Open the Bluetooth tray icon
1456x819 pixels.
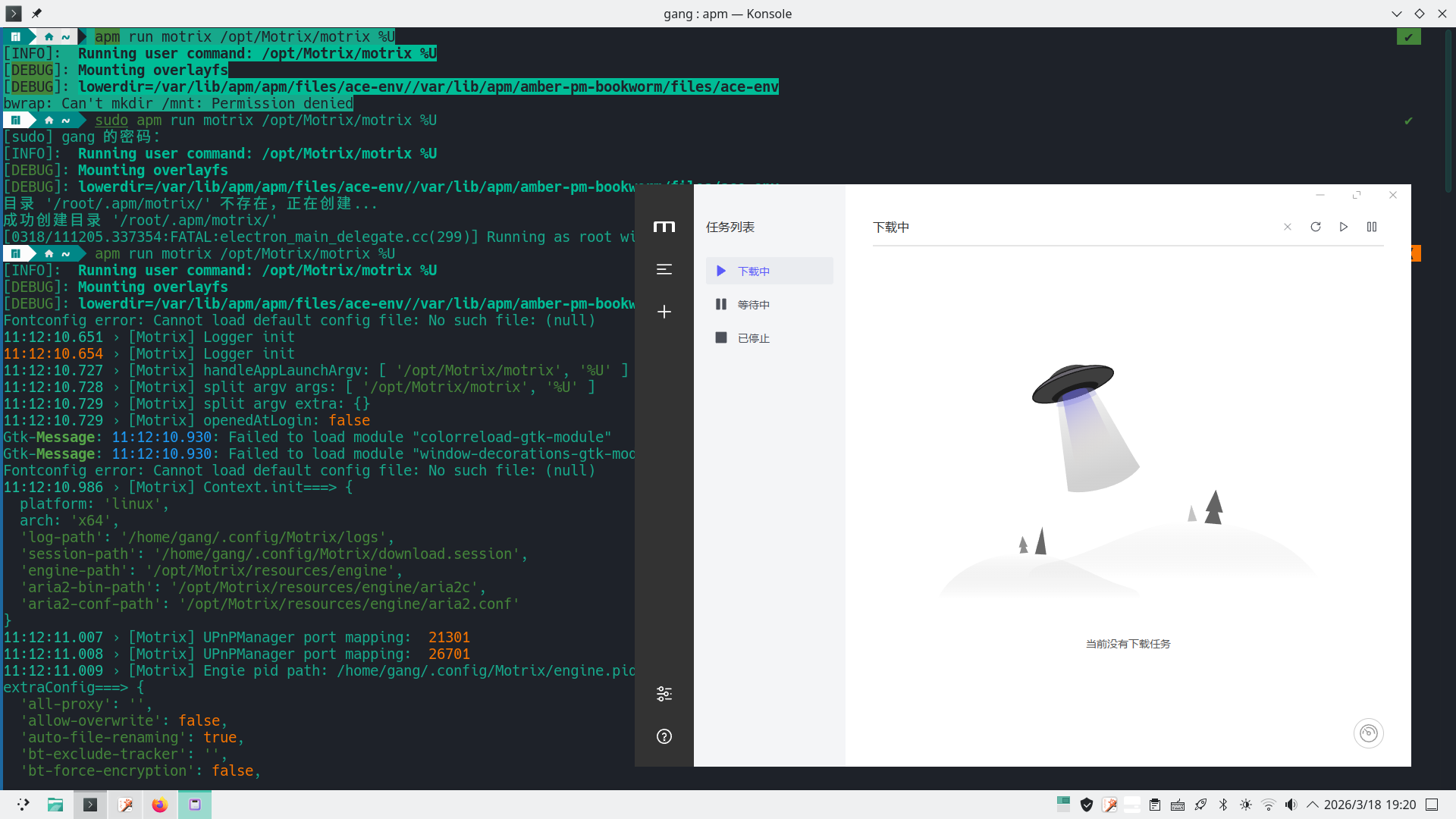(1223, 805)
